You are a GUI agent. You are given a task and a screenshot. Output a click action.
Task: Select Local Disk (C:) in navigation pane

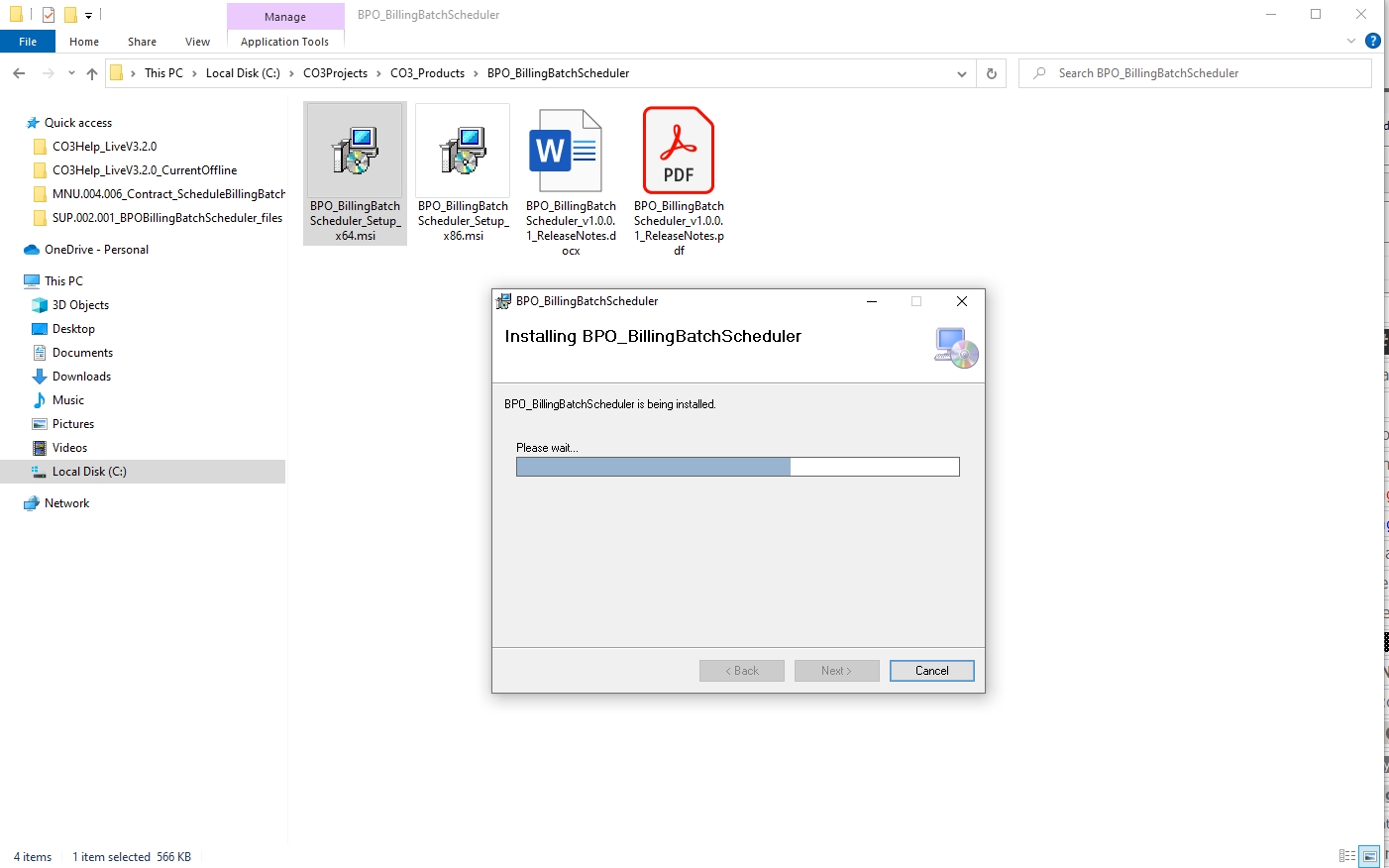click(143, 472)
